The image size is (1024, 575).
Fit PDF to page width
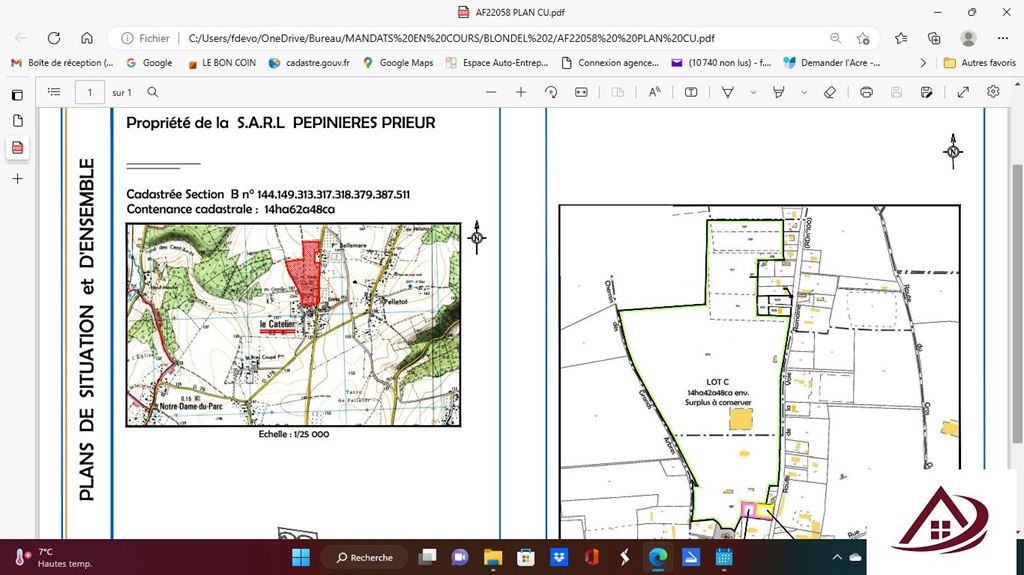[581, 92]
